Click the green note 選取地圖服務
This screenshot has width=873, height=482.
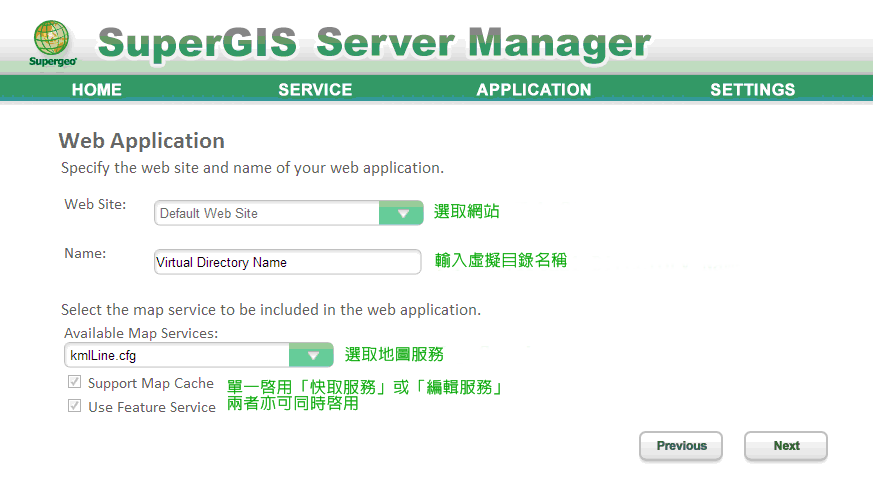coord(394,354)
